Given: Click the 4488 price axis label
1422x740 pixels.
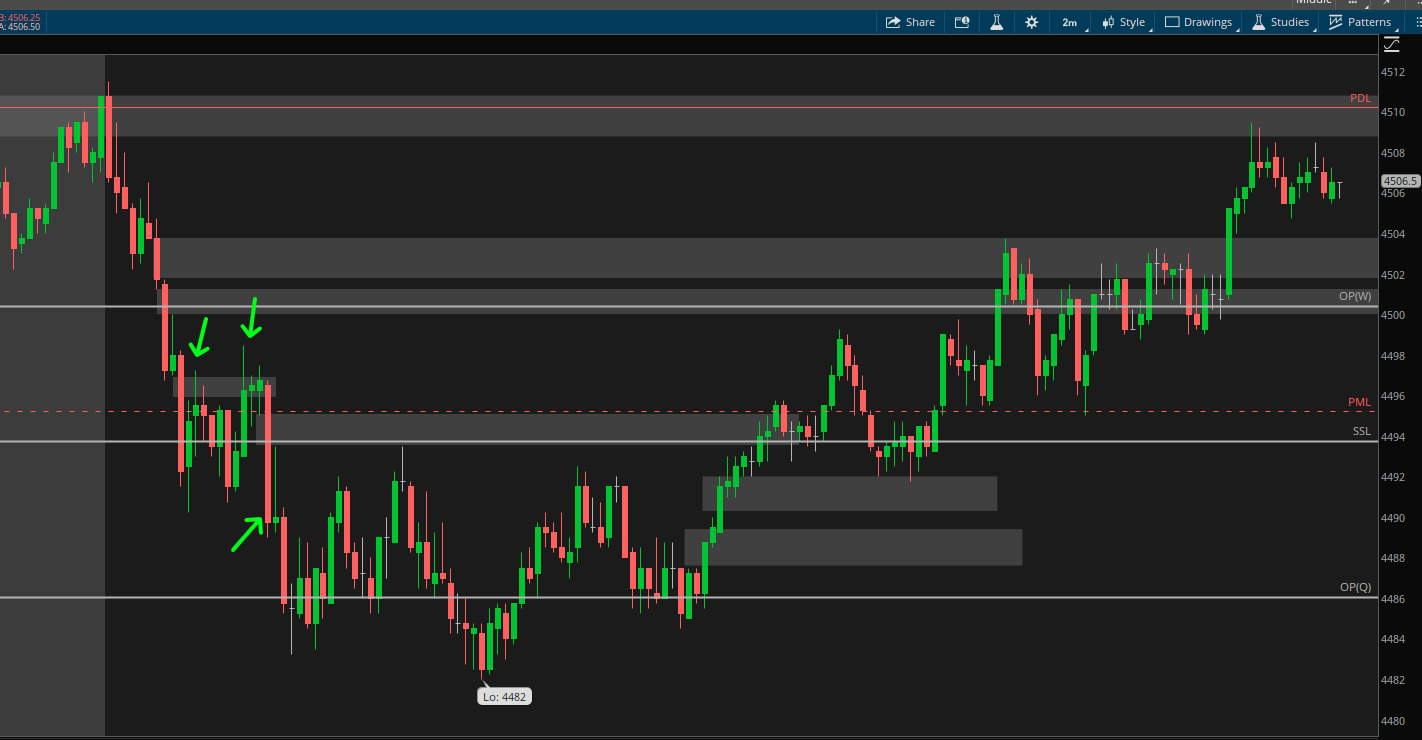Looking at the screenshot, I should tap(1393, 558).
